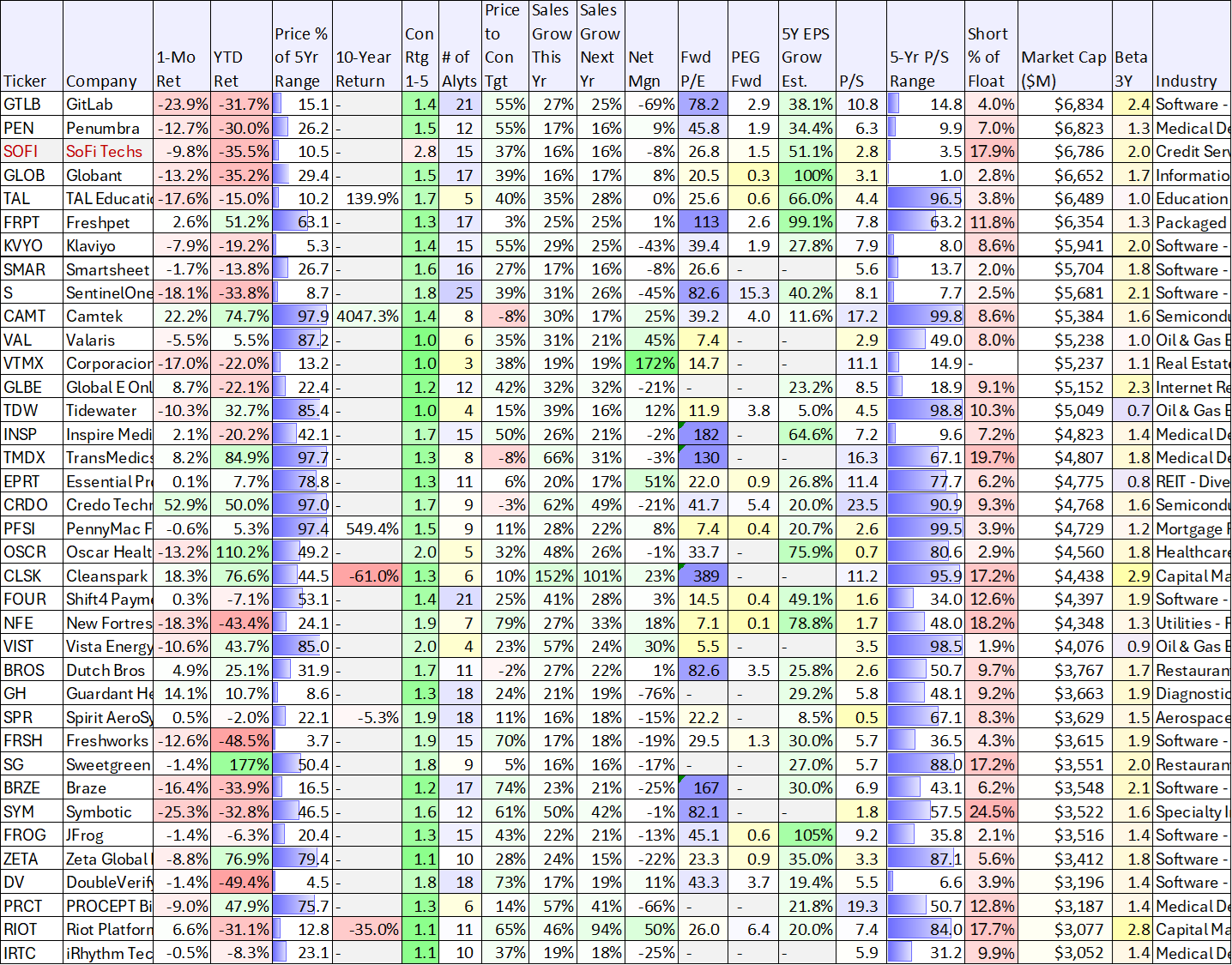Viewport: 1232px width, 965px height.
Task: Click the PRCT ticker cell
Action: pyautogui.click(x=32, y=907)
